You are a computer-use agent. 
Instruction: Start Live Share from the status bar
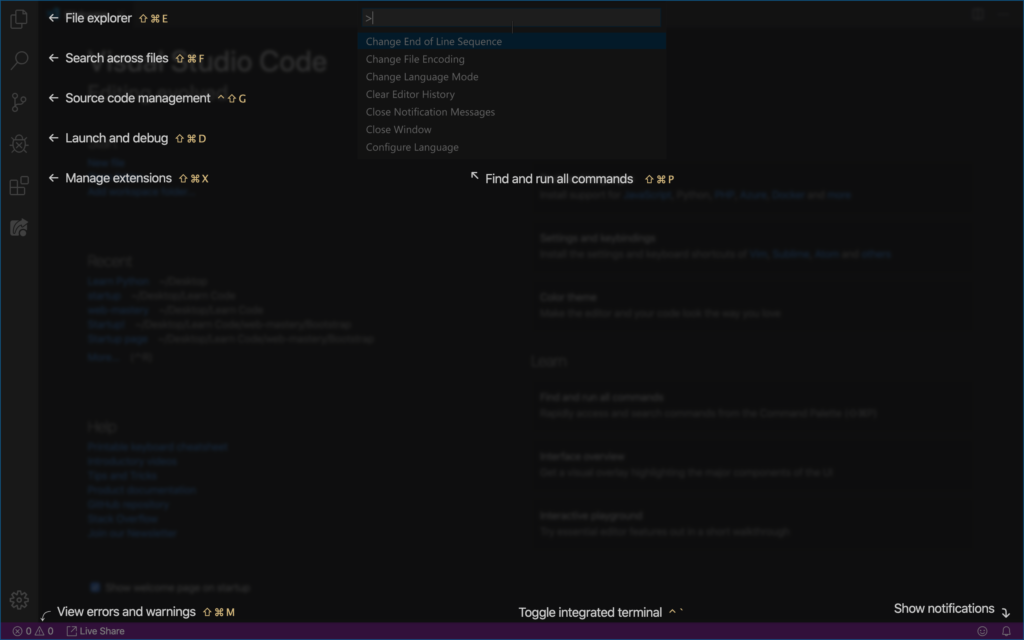[95, 631]
